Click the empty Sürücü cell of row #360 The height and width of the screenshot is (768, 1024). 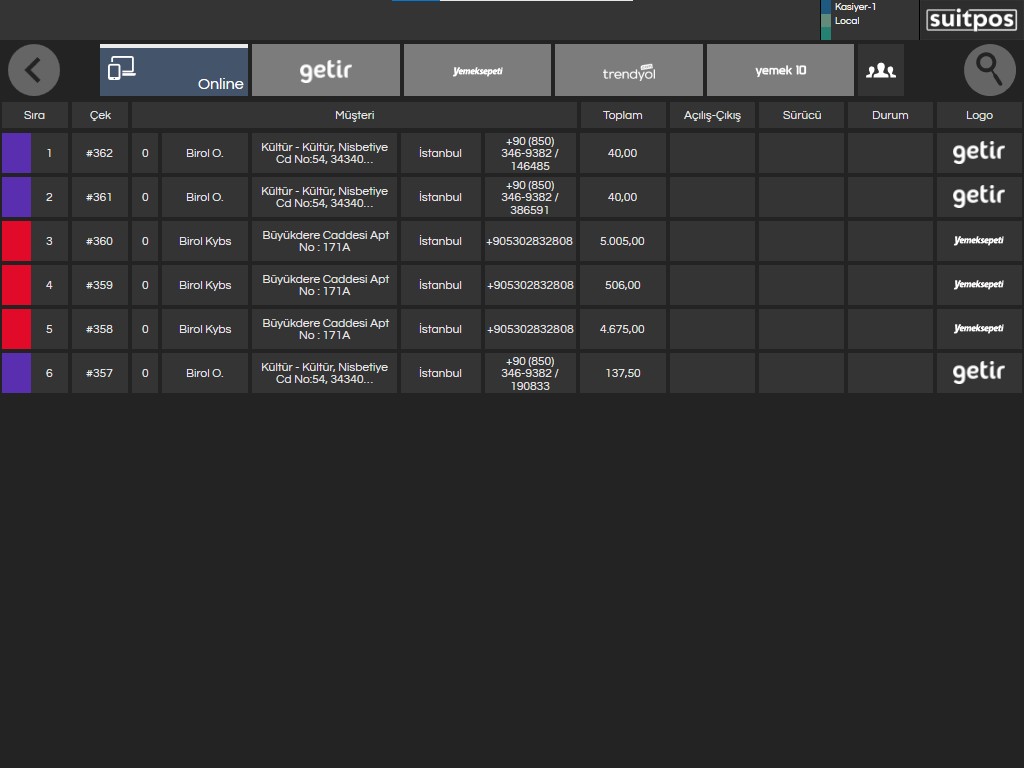(802, 241)
